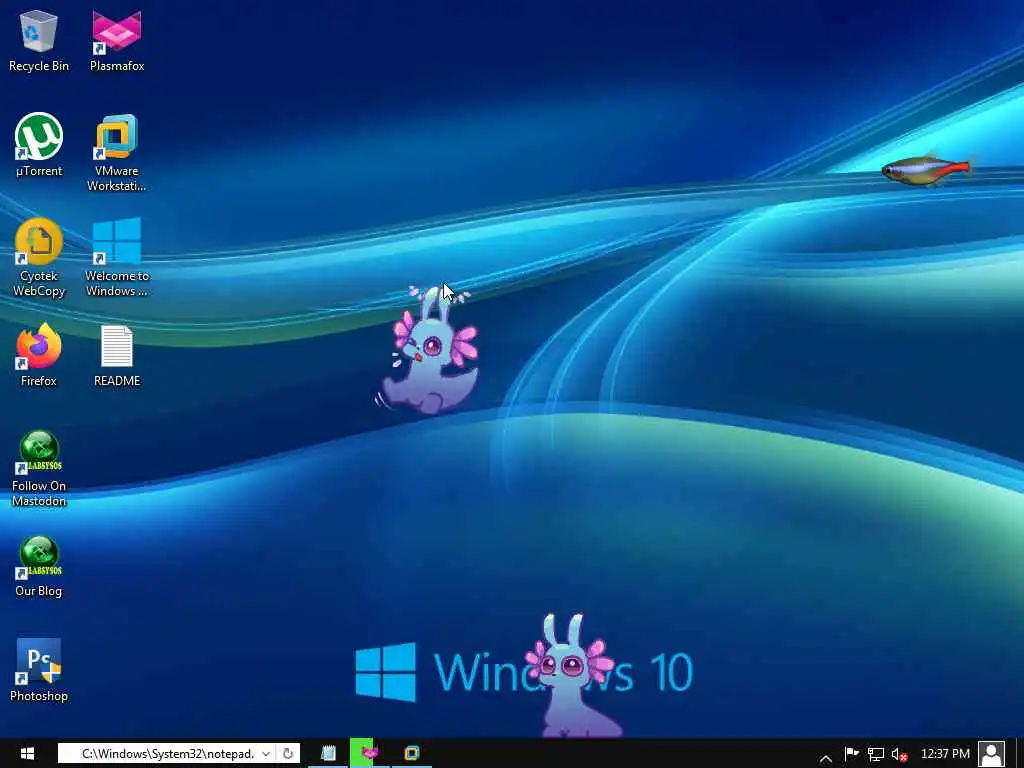This screenshot has width=1024, height=768.
Task: Select the µTorrent desktop shortcut
Action: pyautogui.click(x=39, y=145)
